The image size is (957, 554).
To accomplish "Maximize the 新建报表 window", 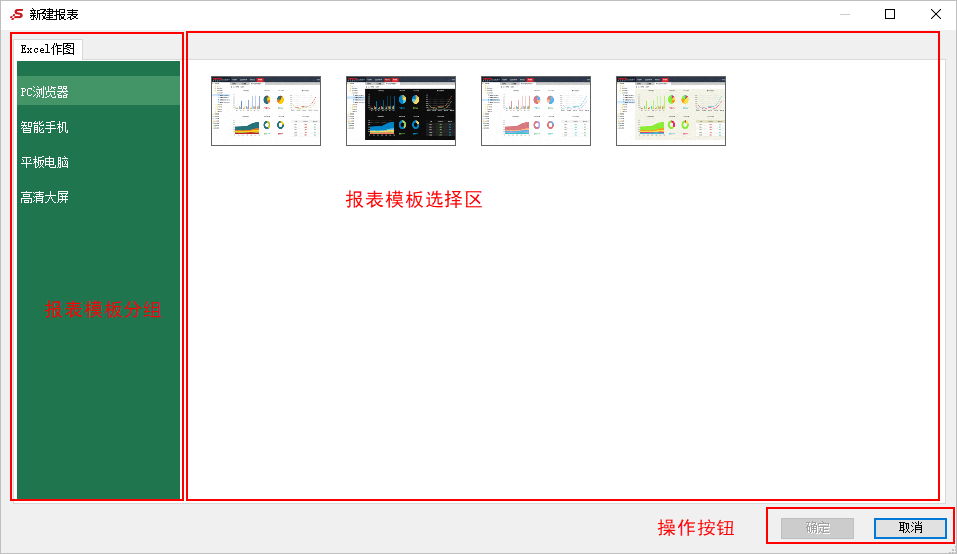I will click(x=889, y=14).
